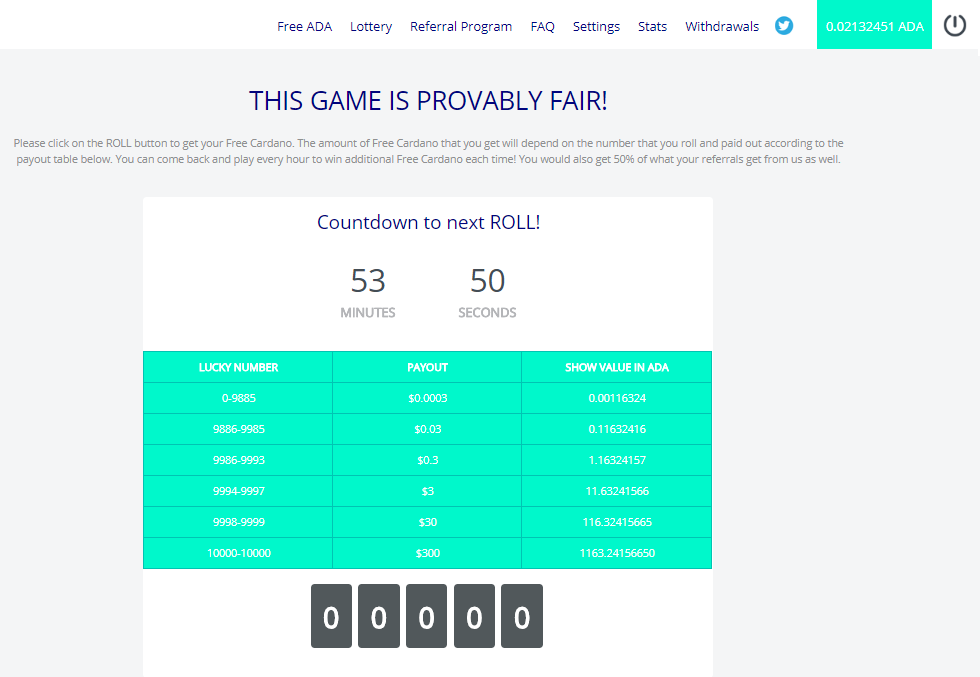
Task: Open the FAQ page
Action: coord(542,26)
